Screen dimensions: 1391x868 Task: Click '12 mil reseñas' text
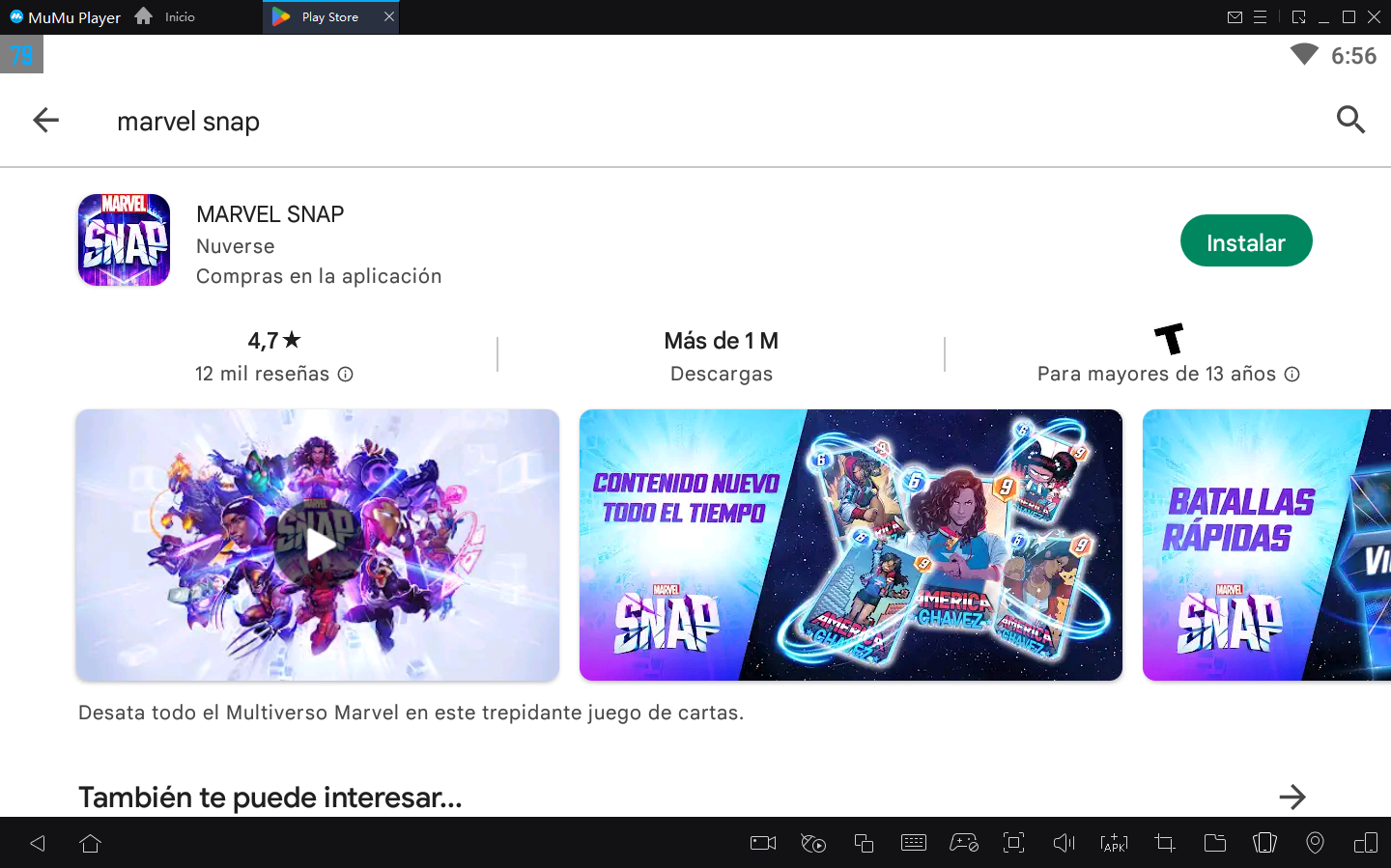[x=262, y=374]
